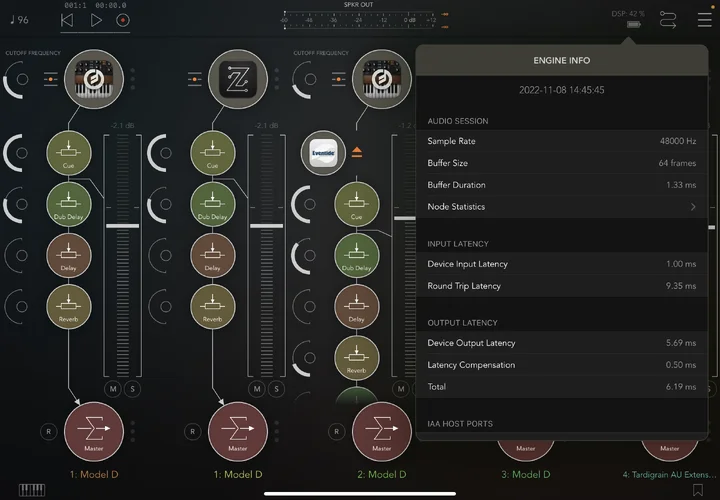Toggle record arm R on first channel

47,432
